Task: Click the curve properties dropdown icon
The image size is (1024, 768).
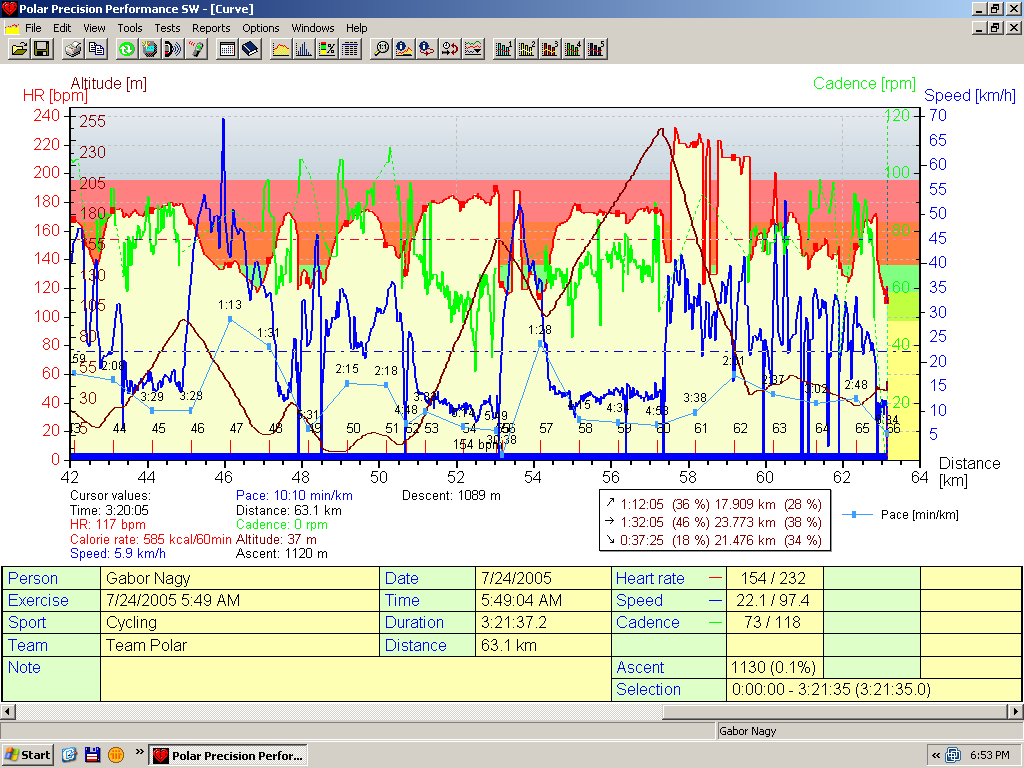Action: click(x=472, y=49)
